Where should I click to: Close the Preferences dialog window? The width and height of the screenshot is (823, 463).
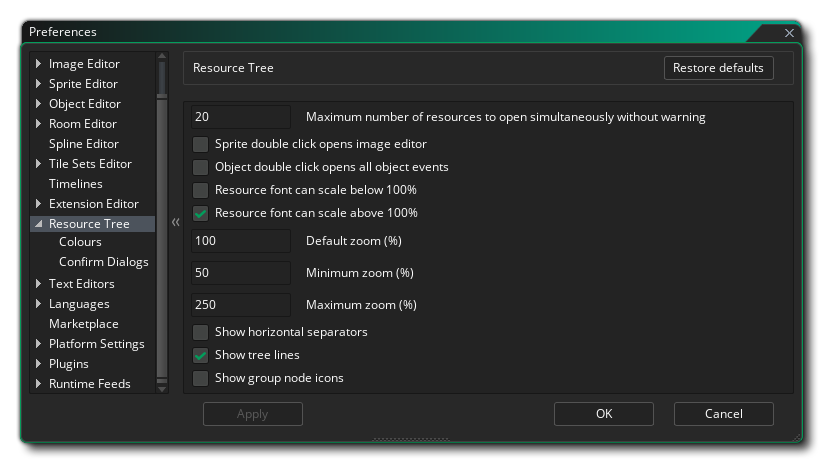click(789, 33)
